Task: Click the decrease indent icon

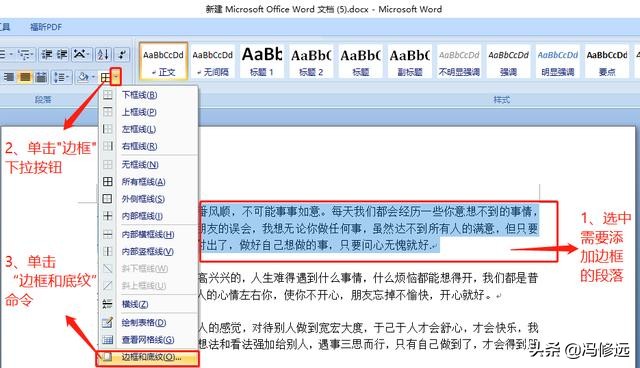Action: (47, 54)
